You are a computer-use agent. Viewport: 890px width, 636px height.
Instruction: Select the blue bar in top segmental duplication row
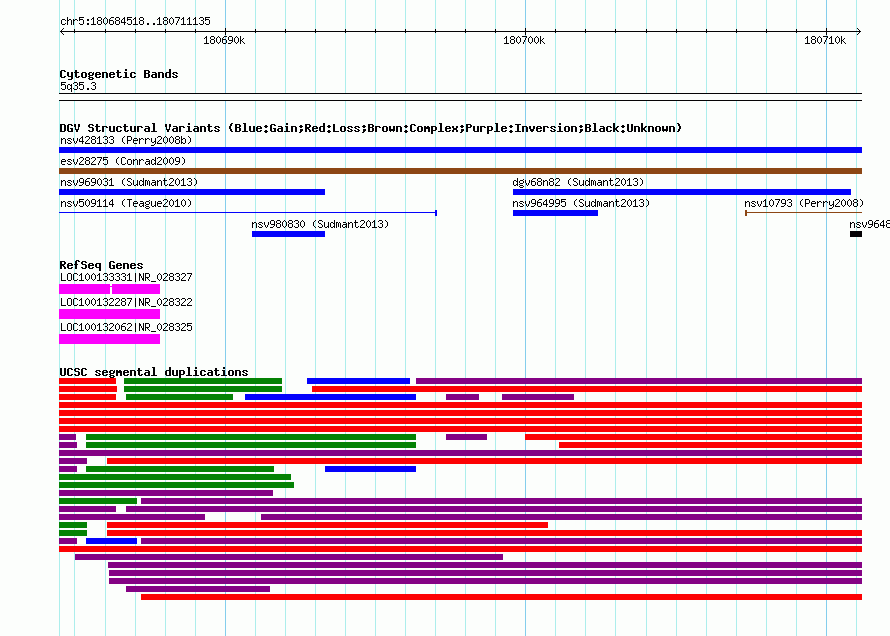358,381
